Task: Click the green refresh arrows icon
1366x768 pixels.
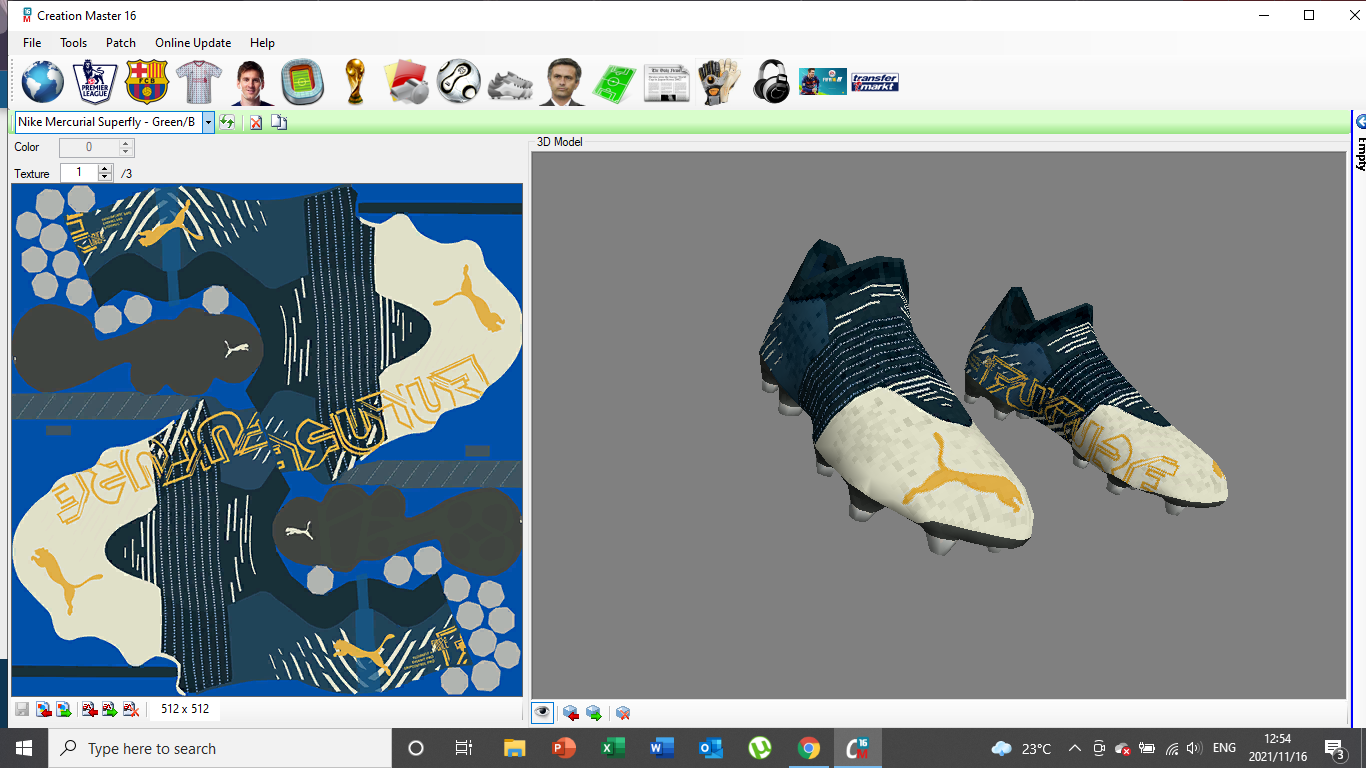Action: pyautogui.click(x=228, y=122)
